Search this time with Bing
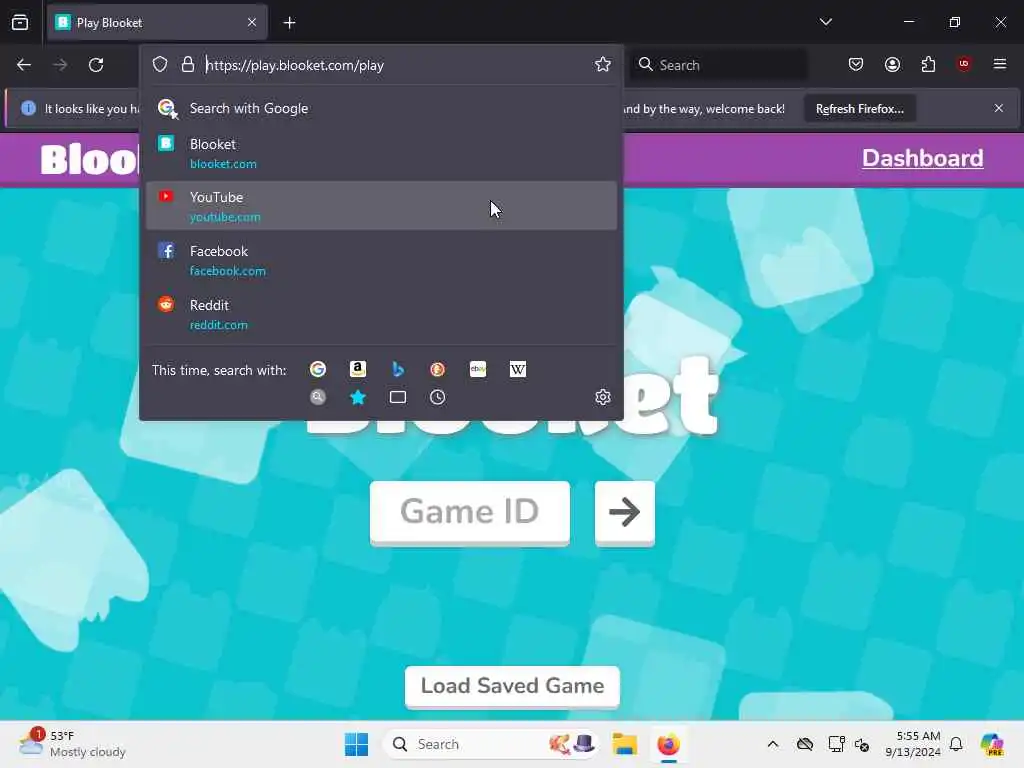Image resolution: width=1024 pixels, height=768 pixels. tap(398, 370)
